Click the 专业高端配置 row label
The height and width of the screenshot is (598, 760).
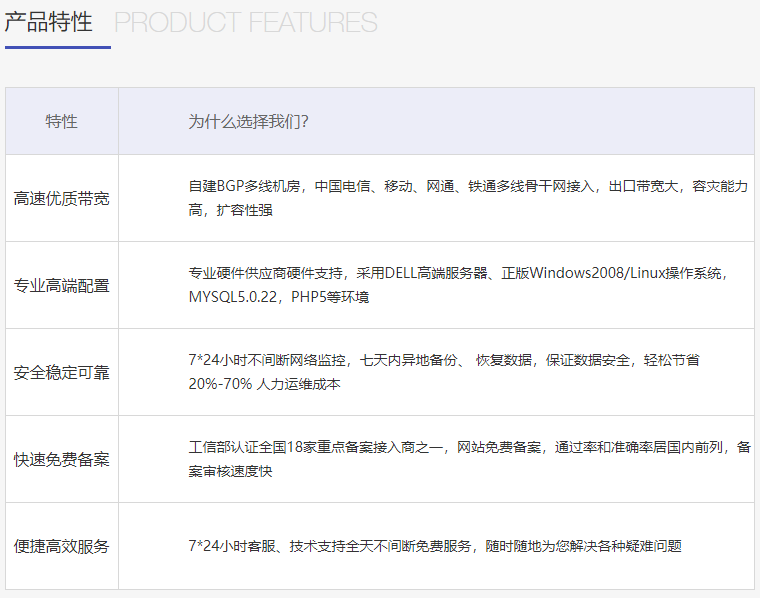coord(61,285)
